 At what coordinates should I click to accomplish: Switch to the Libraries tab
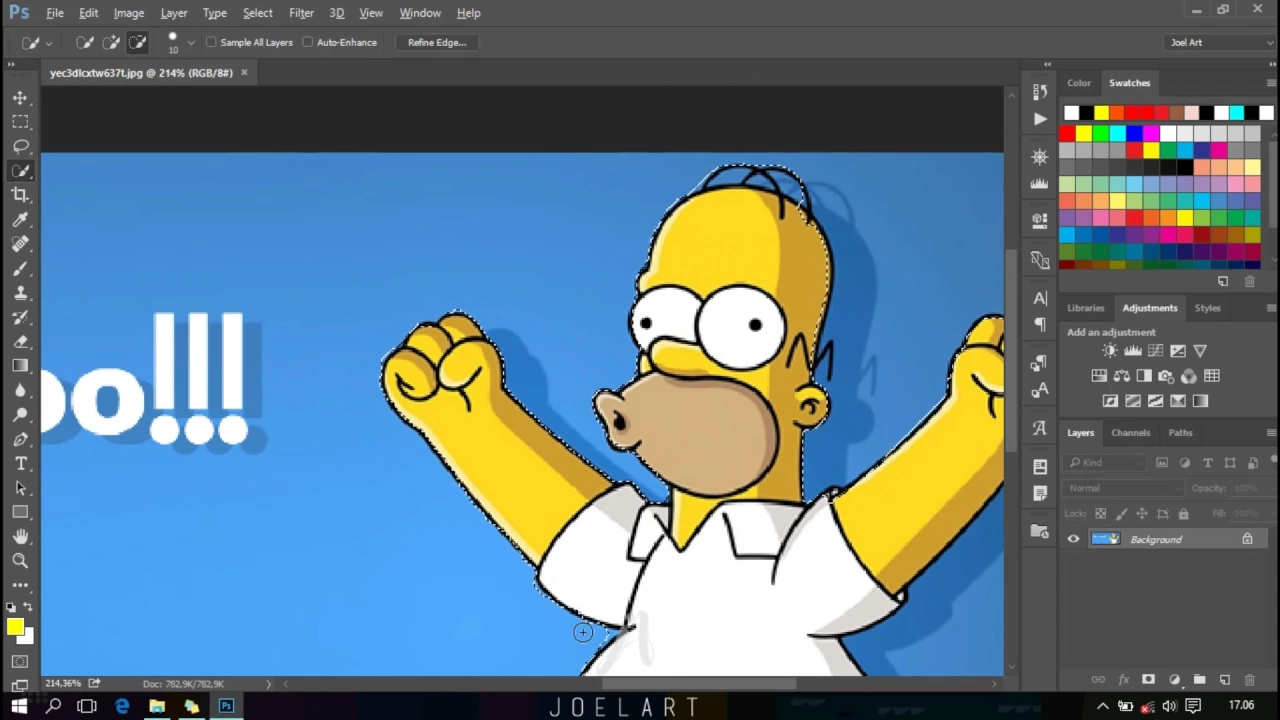tap(1085, 308)
